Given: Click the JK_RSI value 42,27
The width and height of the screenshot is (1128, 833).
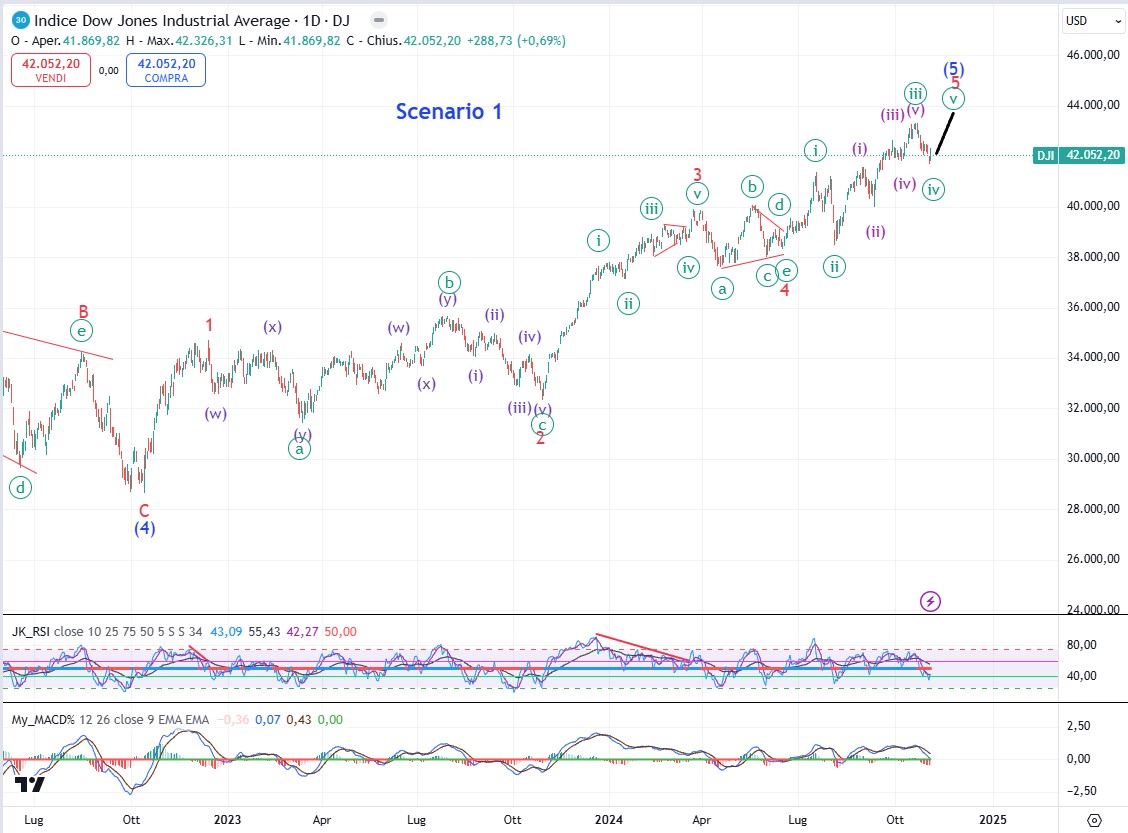Looking at the screenshot, I should tap(302, 632).
